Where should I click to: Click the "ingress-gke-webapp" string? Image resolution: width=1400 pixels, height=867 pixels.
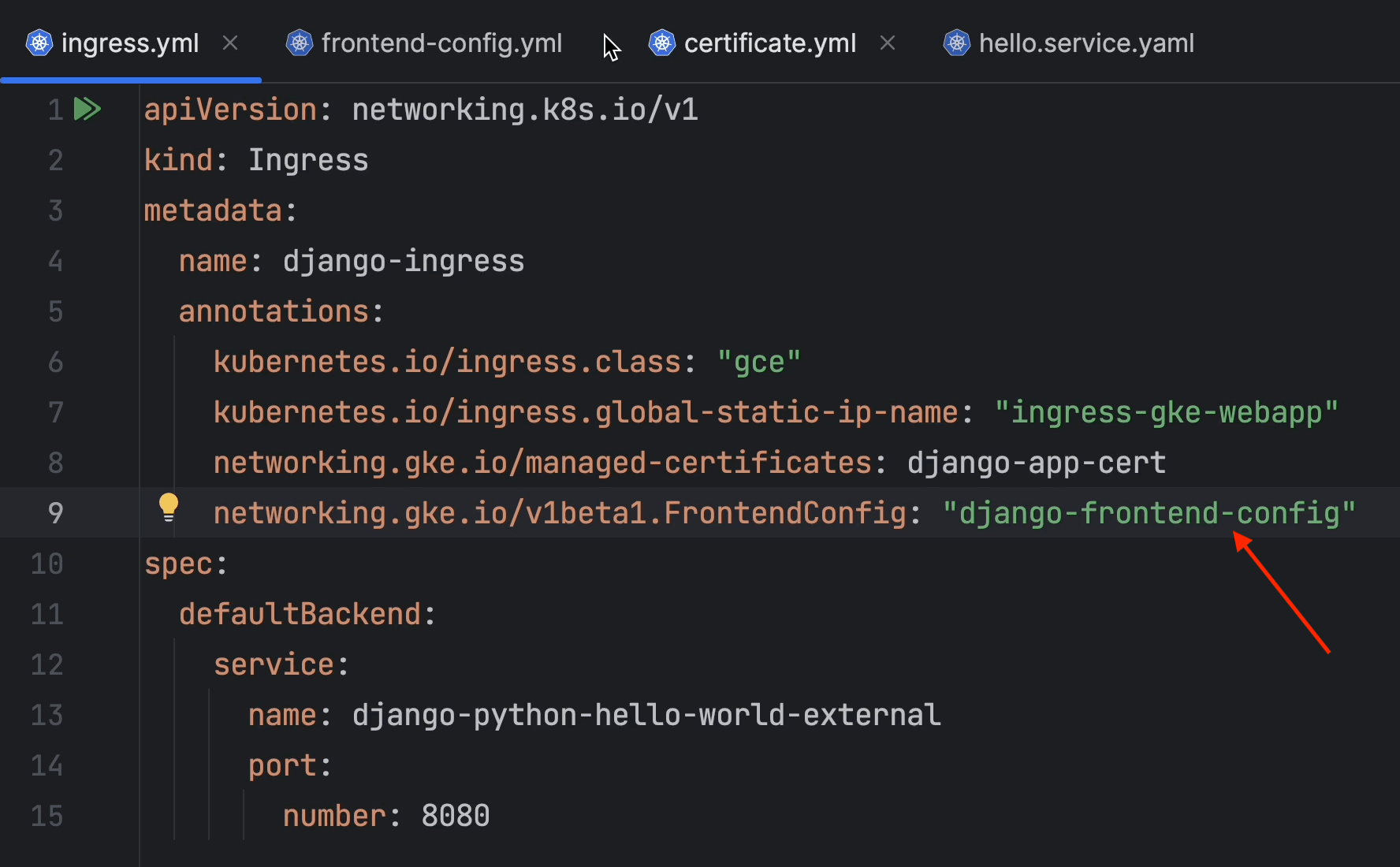pos(1167,412)
